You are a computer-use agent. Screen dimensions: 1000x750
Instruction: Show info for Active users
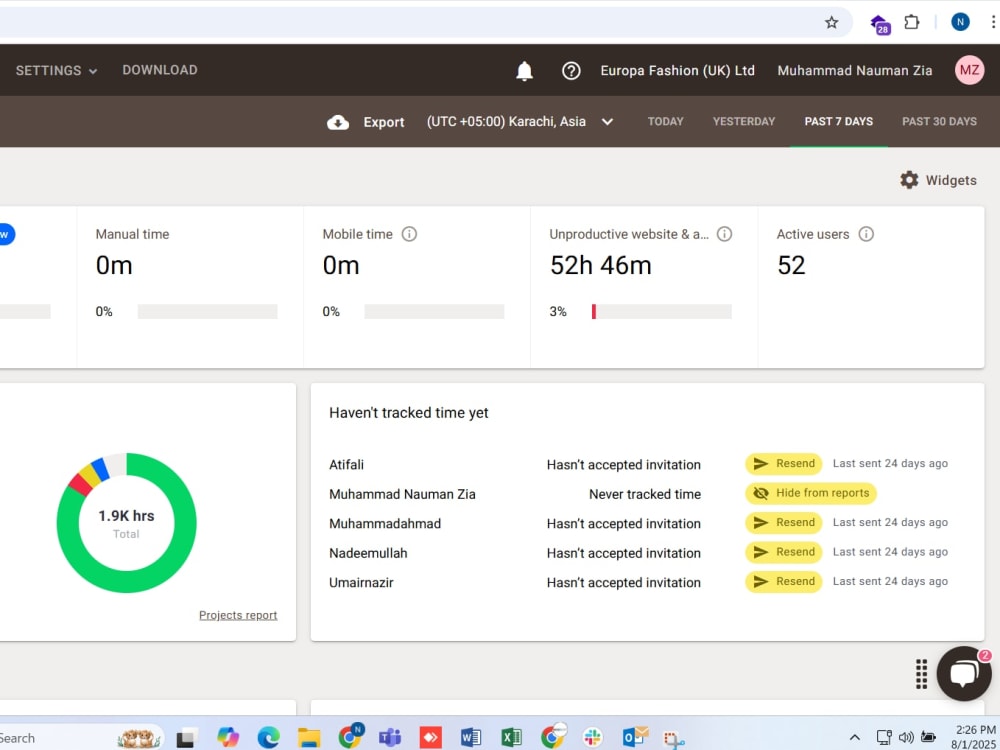[x=866, y=234]
